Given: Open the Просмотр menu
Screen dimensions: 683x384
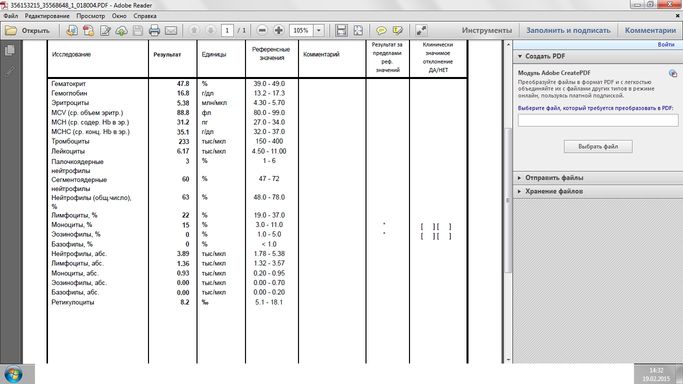Looking at the screenshot, I should [x=91, y=16].
